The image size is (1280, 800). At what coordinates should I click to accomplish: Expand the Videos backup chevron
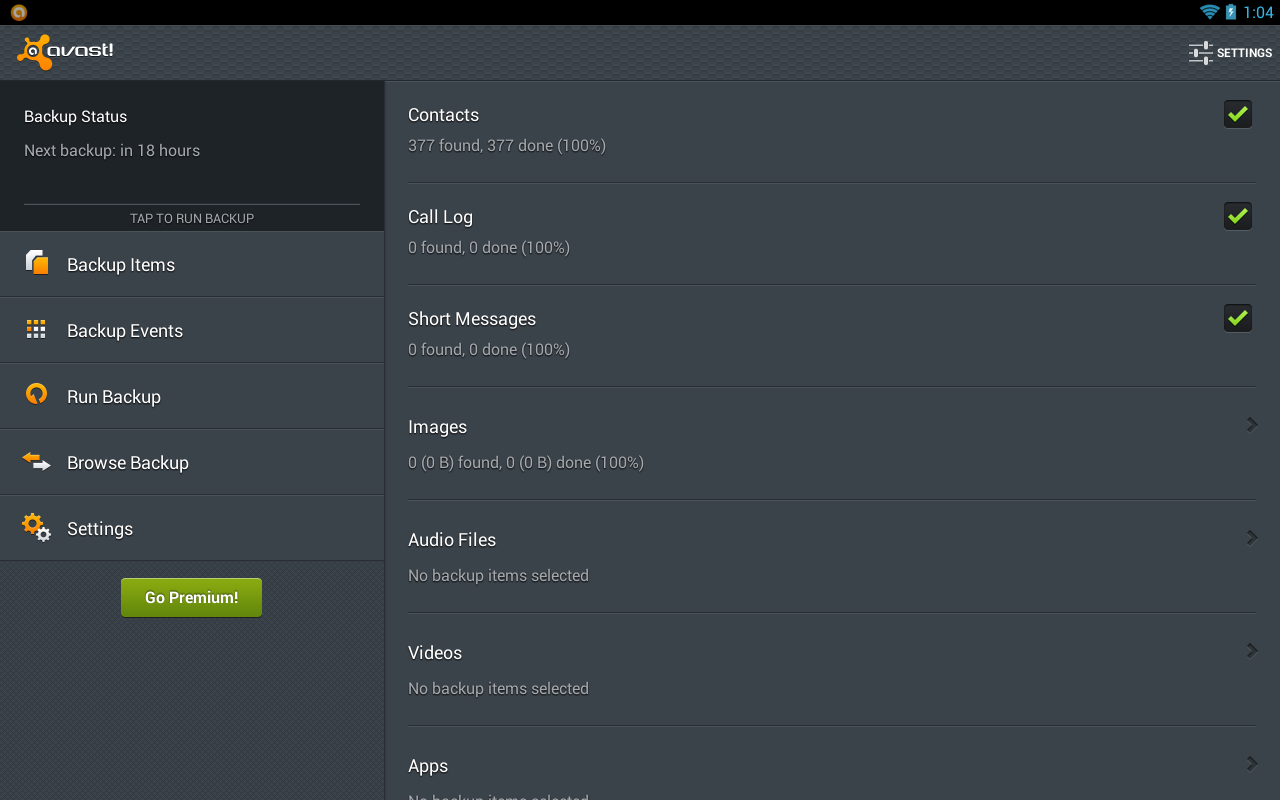click(1251, 651)
